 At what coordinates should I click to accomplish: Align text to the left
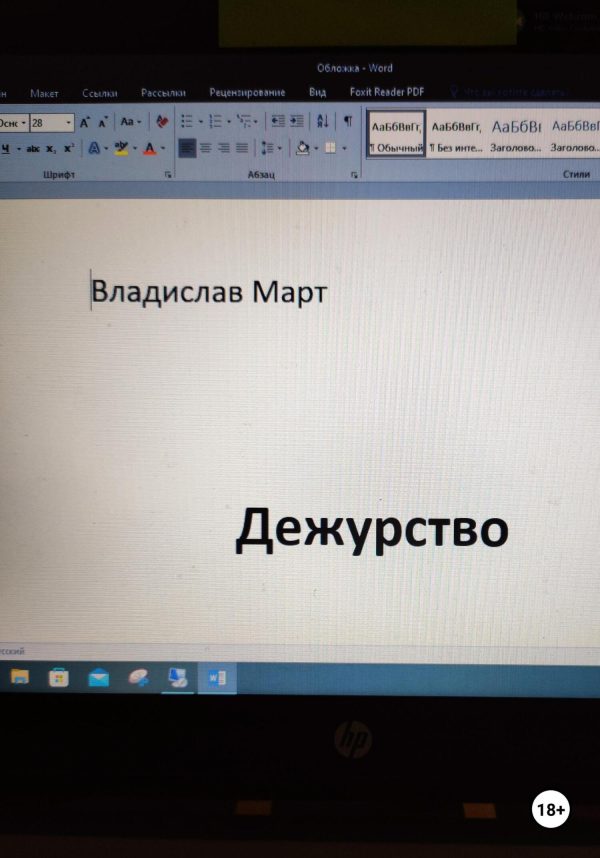tap(187, 148)
